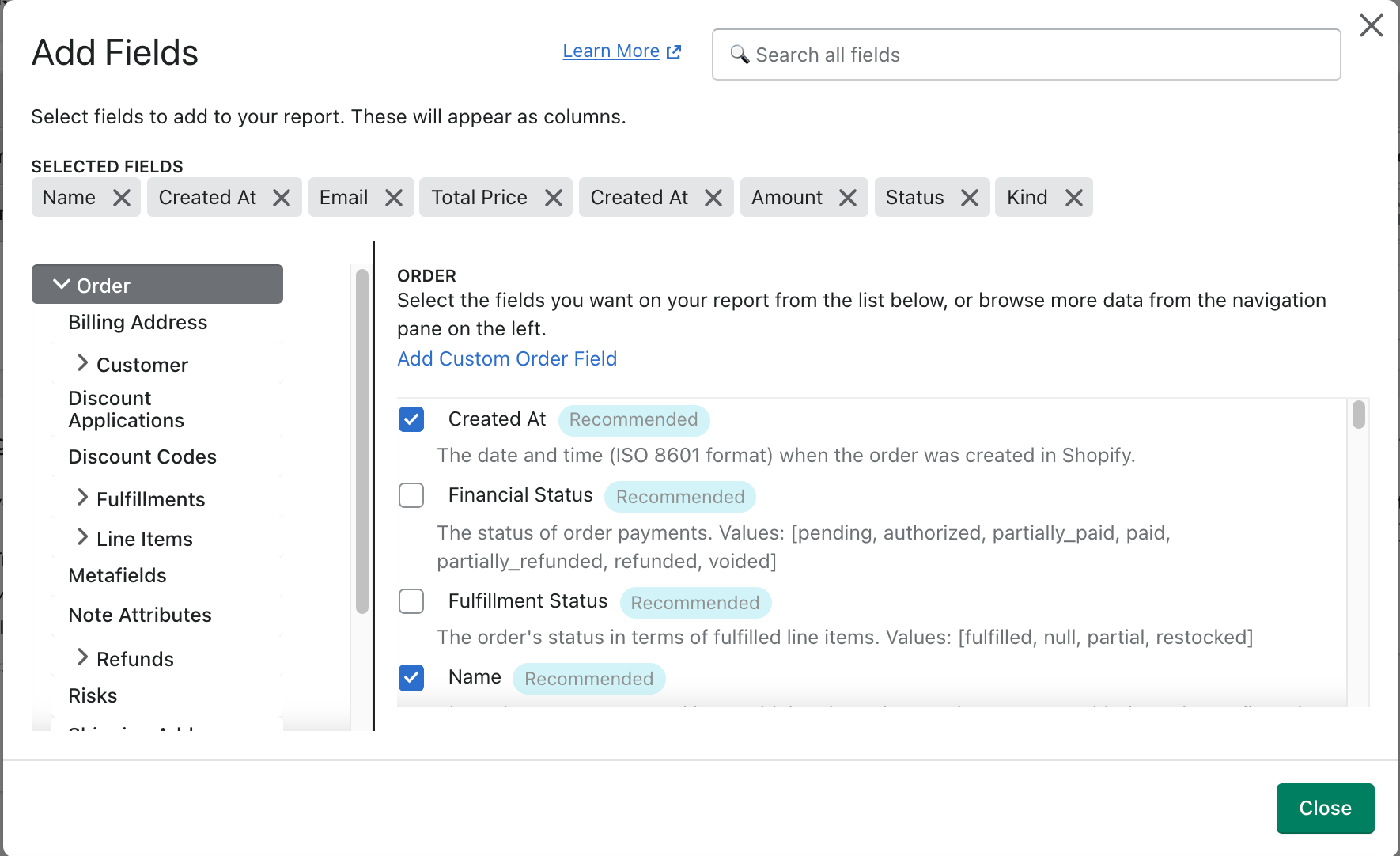The width and height of the screenshot is (1400, 856).
Task: Click the Email chip label
Action: 344,198
